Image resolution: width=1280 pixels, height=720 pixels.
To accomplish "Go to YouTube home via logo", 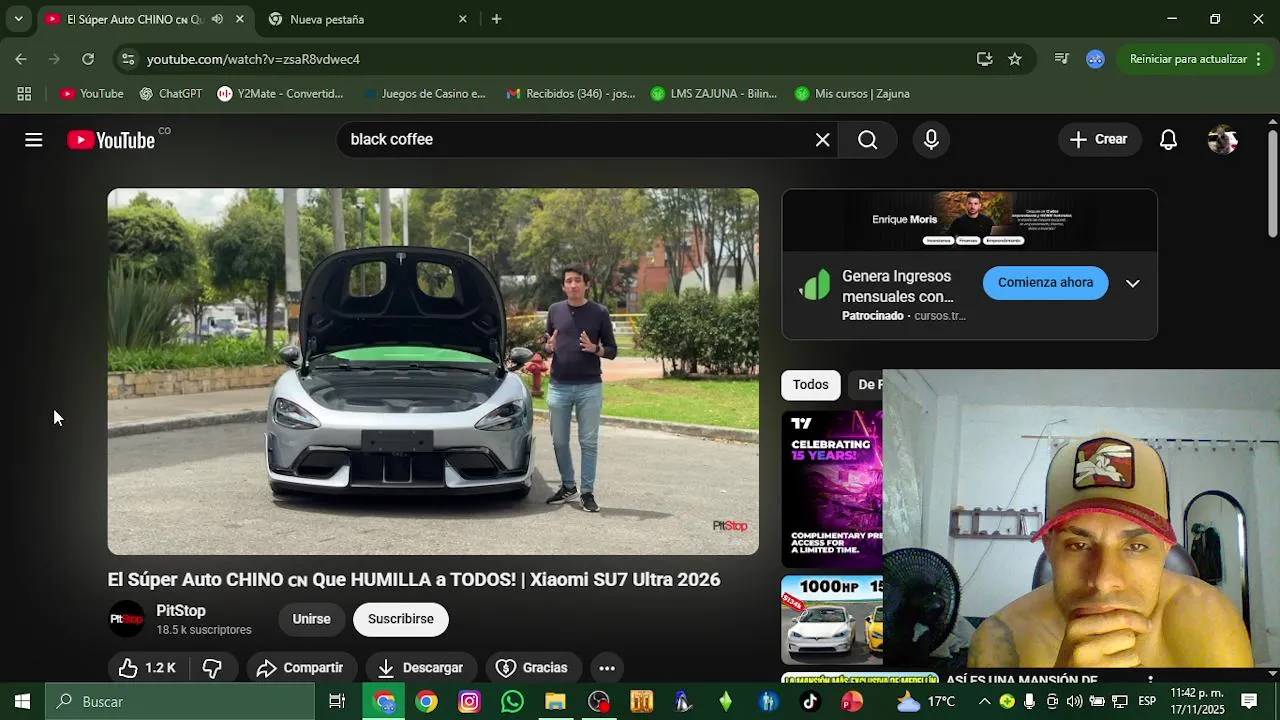I will pyautogui.click(x=111, y=140).
